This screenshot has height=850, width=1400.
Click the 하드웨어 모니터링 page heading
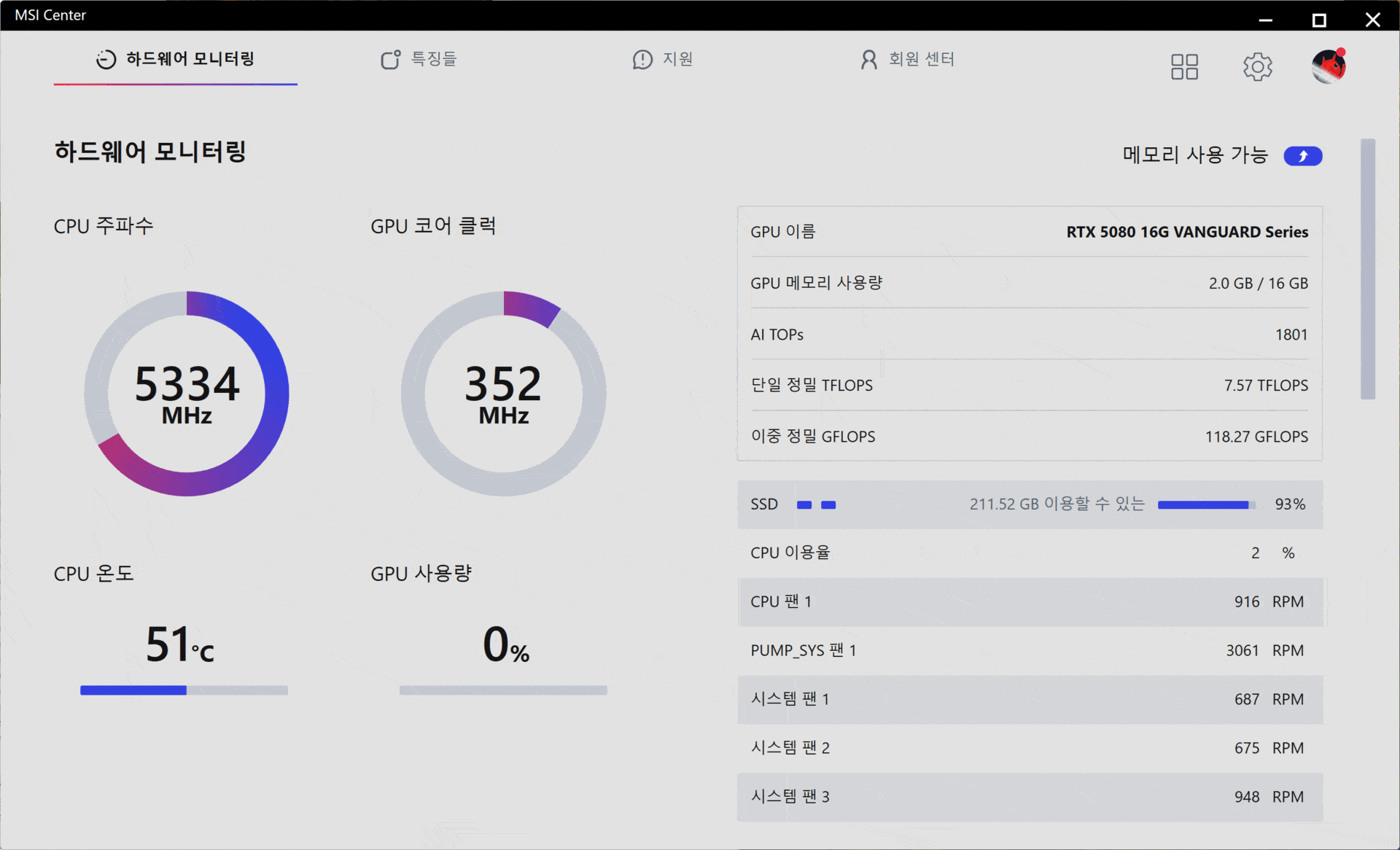click(150, 152)
